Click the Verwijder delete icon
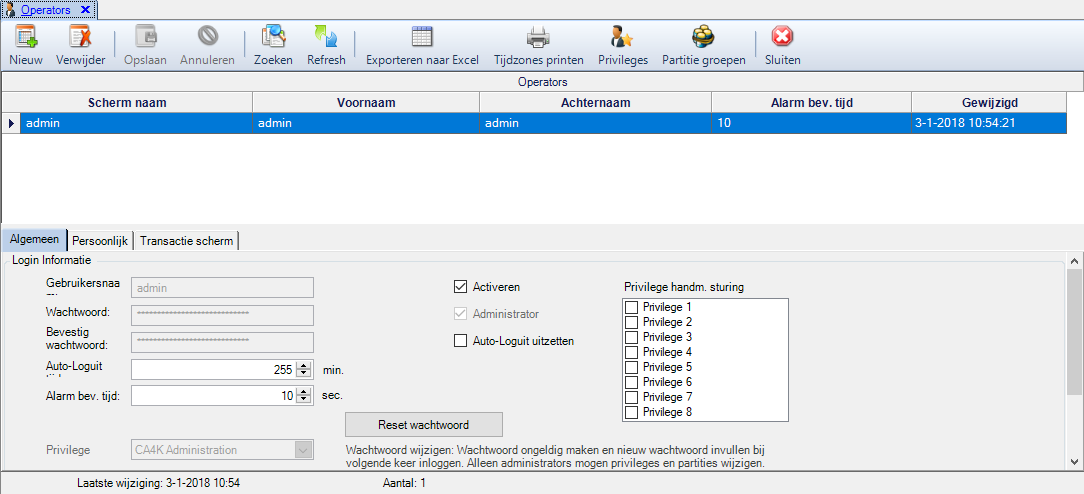 coord(80,36)
